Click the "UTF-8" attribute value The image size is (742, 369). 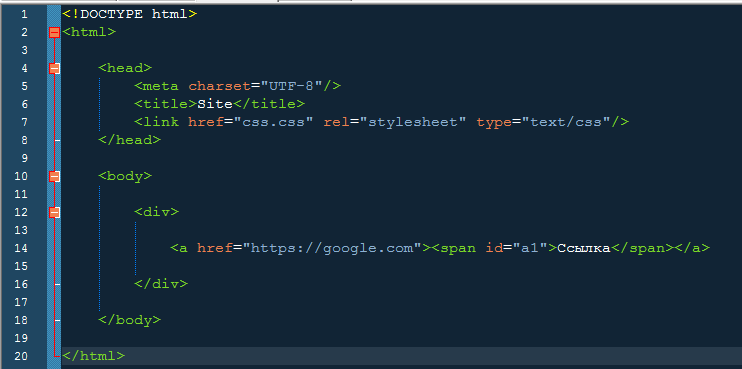pos(291,86)
